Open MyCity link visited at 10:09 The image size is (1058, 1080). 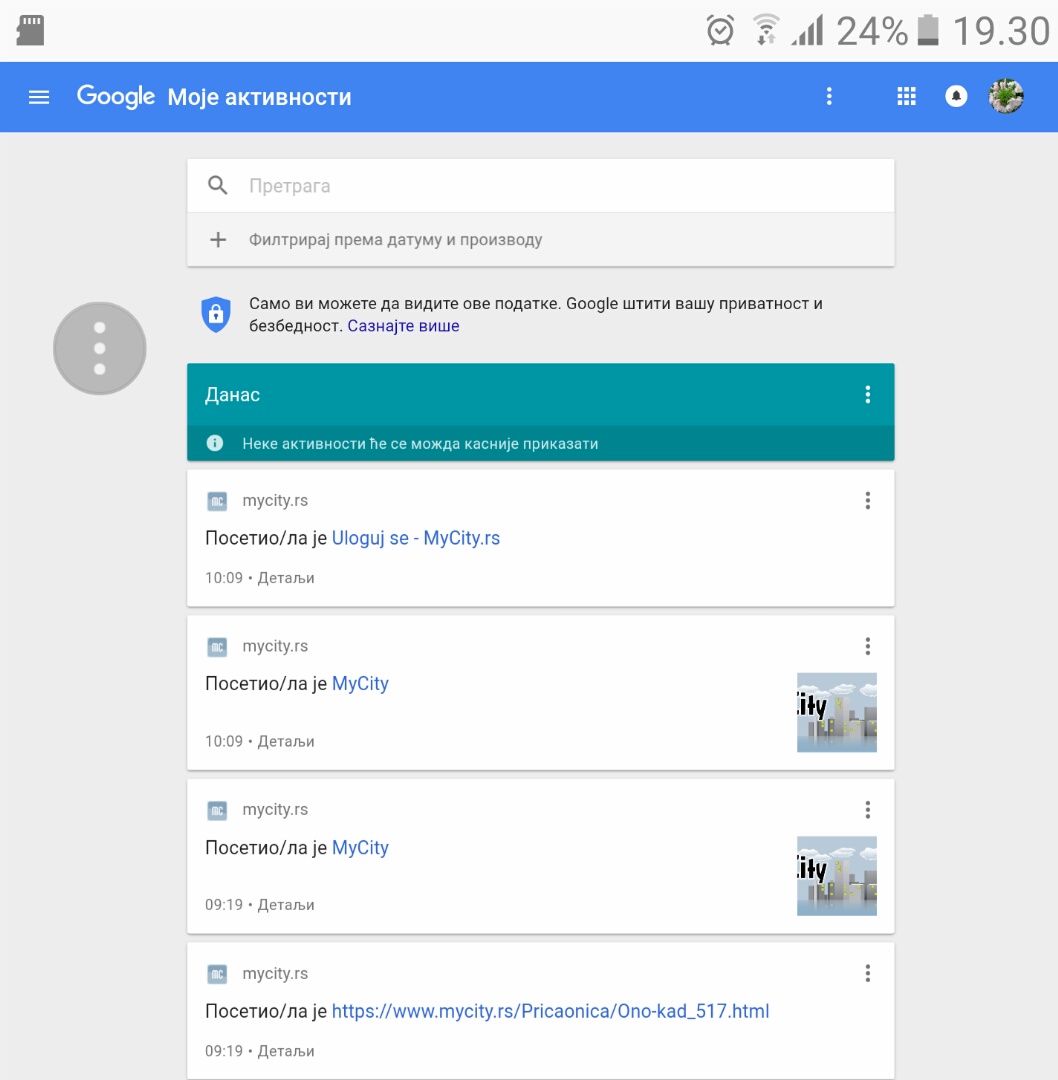[x=360, y=683]
